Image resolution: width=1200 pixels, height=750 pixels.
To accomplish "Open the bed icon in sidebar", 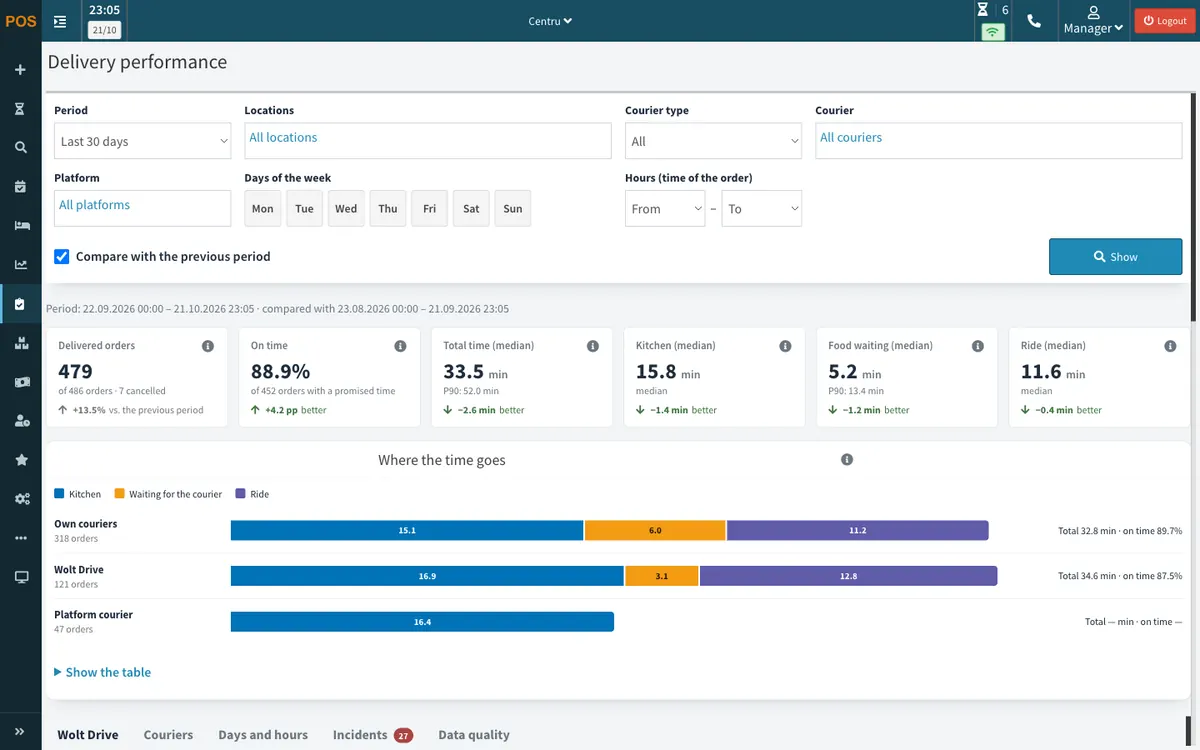I will 21,226.
